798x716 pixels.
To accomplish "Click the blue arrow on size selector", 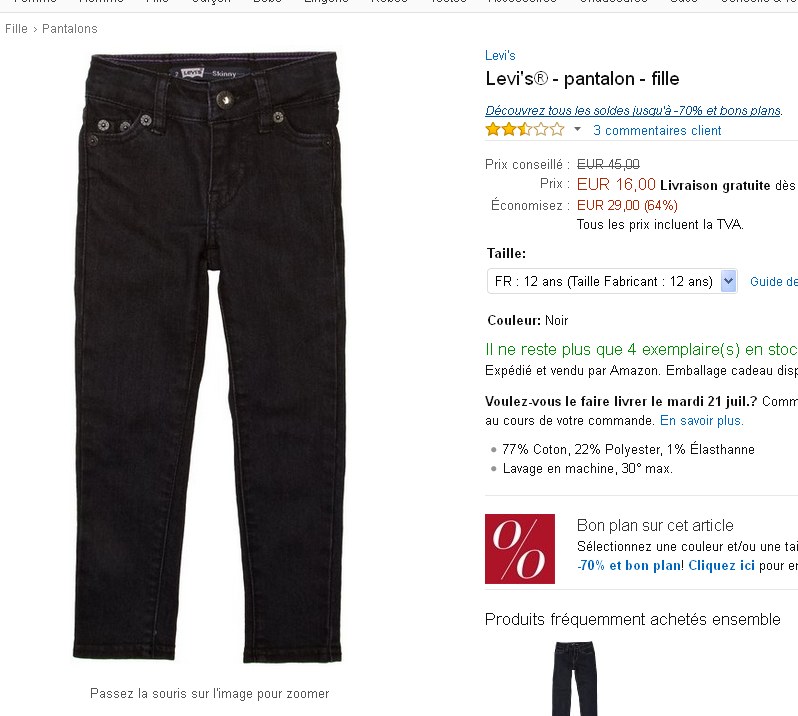I will [728, 281].
